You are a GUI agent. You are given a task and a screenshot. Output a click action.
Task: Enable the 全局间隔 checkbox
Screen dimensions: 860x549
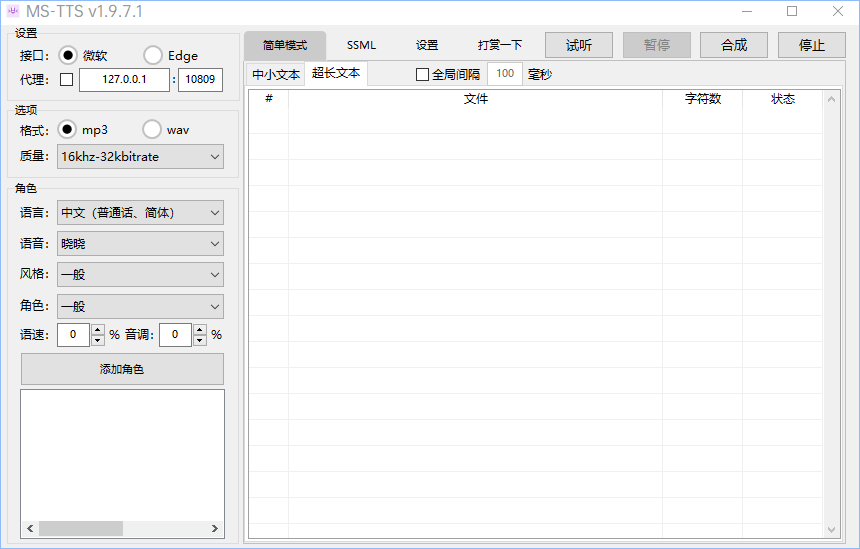tap(422, 75)
